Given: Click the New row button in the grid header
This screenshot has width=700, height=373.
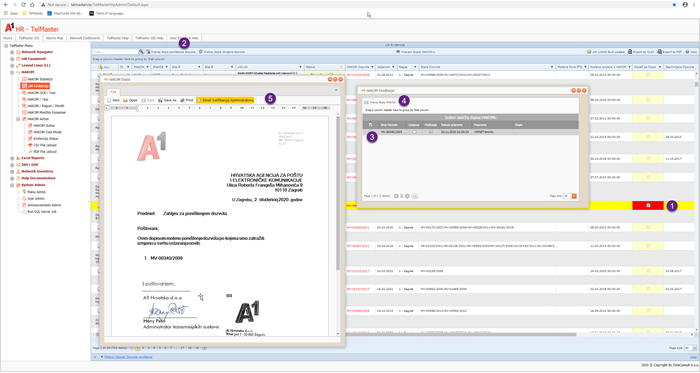Looking at the screenshot, I should (104, 67).
